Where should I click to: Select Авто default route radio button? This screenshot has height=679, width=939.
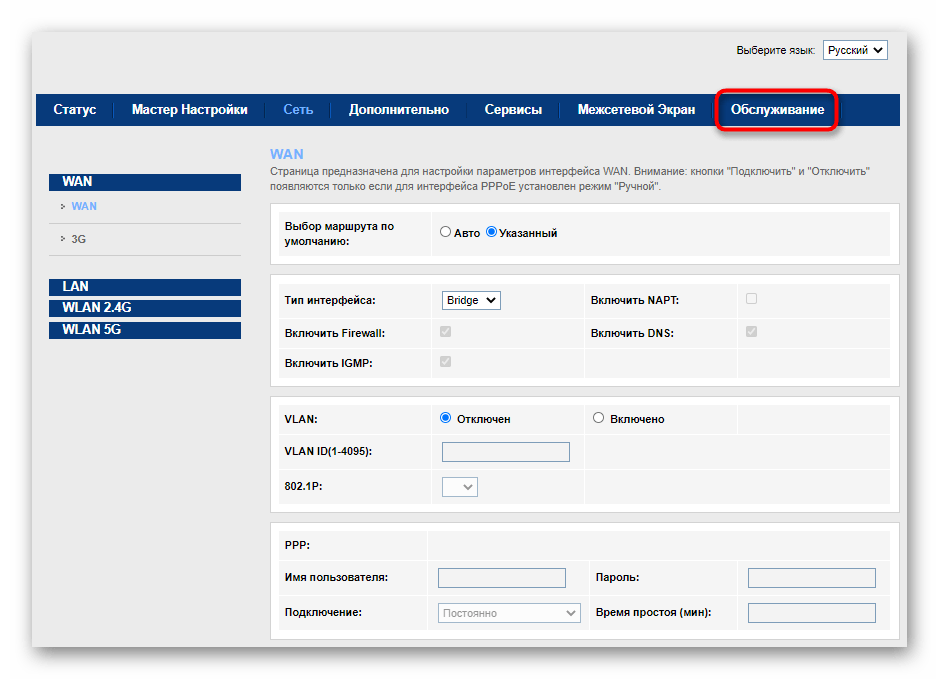pyautogui.click(x=446, y=232)
